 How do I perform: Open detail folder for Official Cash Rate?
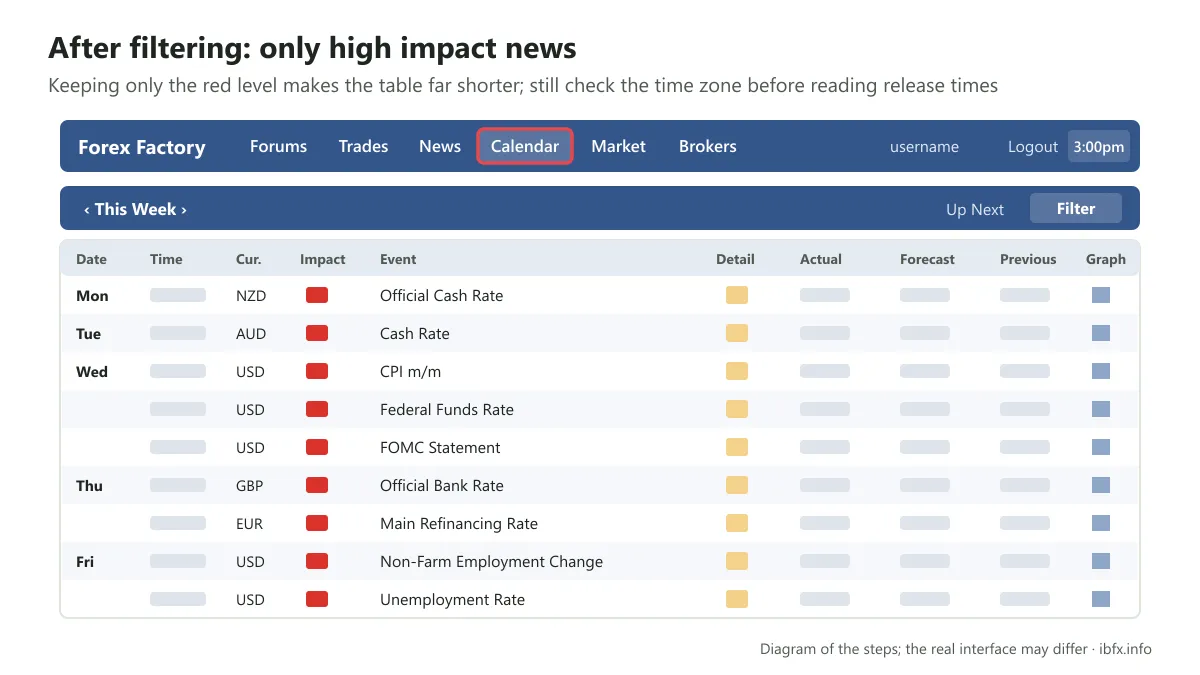tap(737, 295)
